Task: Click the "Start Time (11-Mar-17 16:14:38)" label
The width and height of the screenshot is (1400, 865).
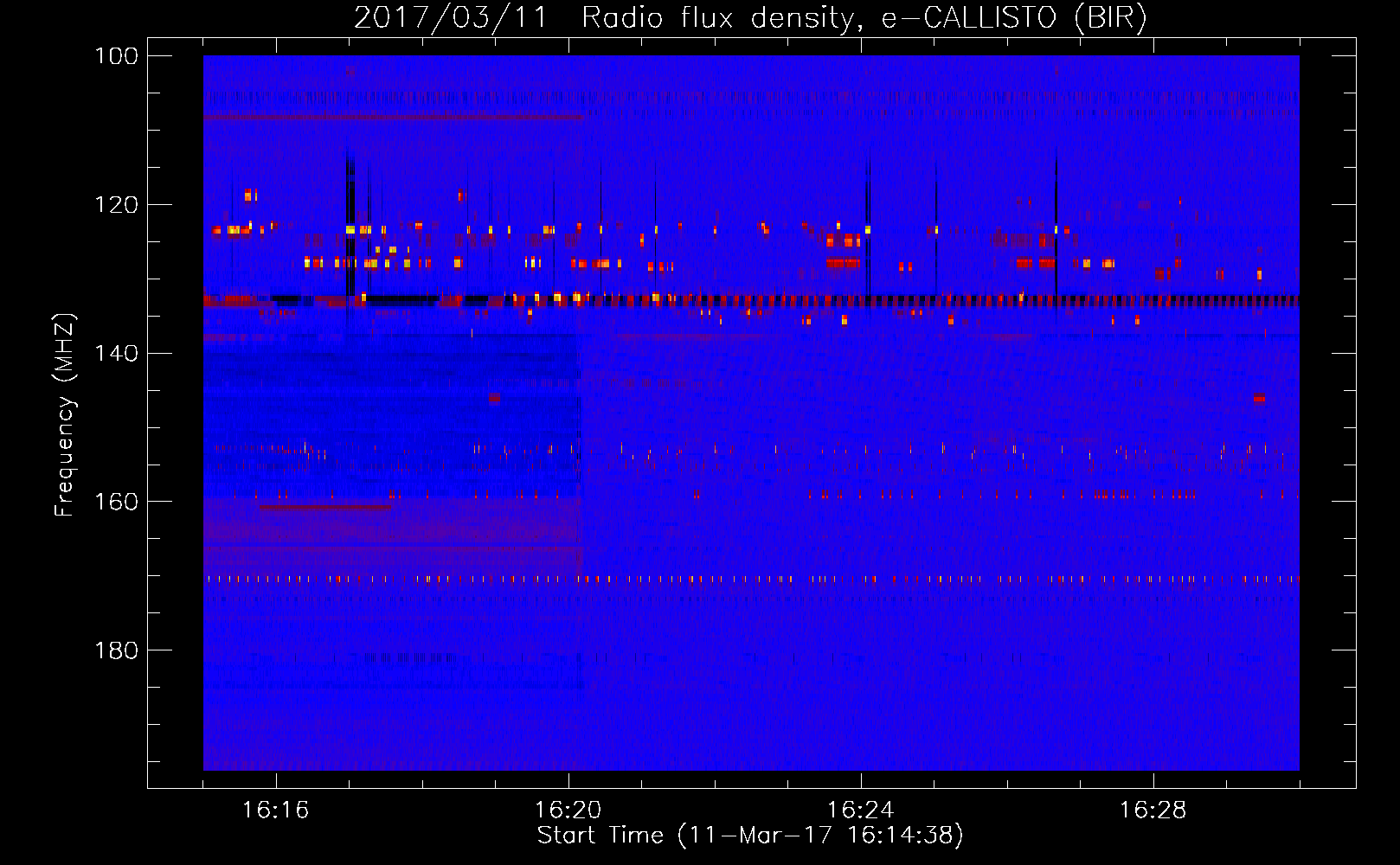Action: pyautogui.click(x=750, y=835)
